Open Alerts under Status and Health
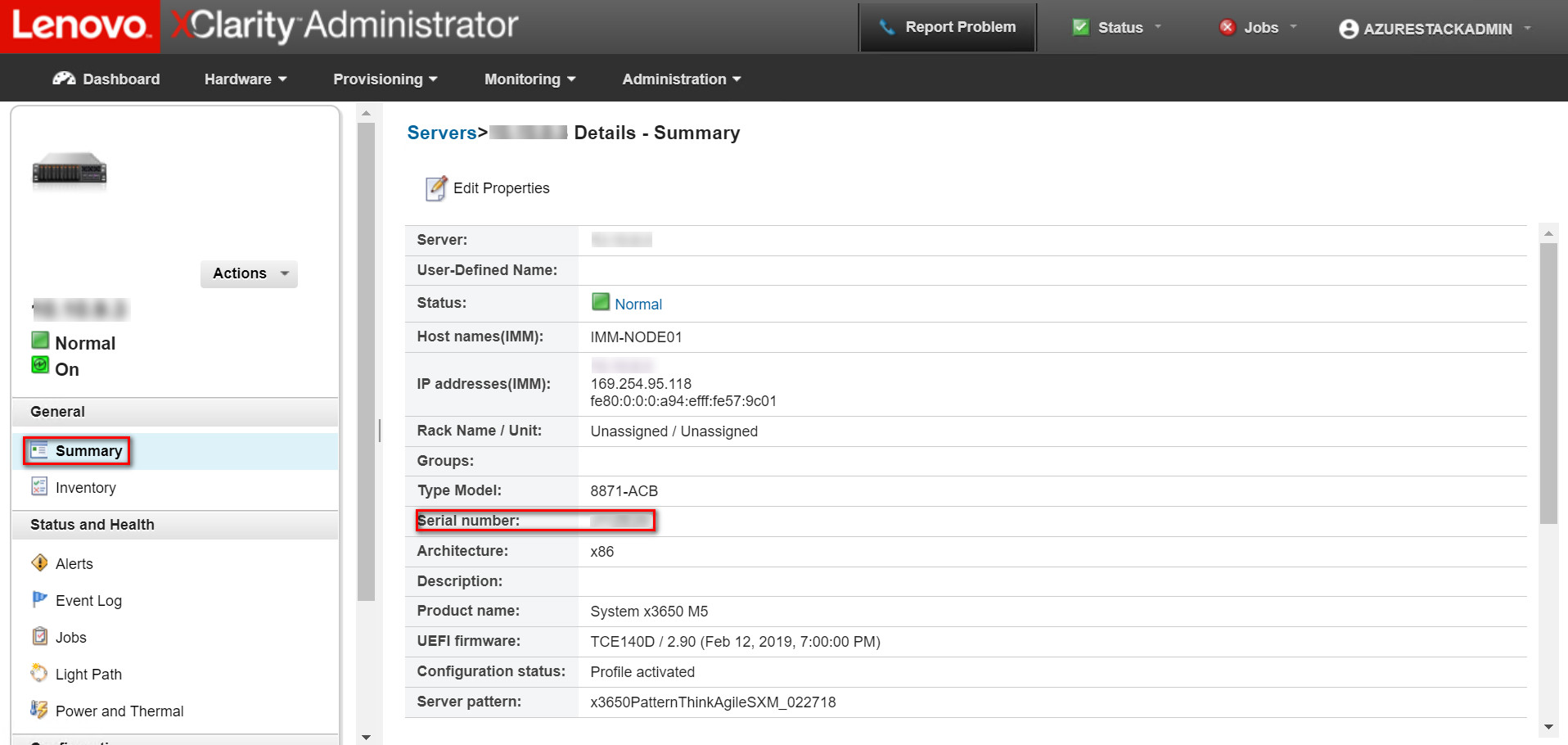1568x745 pixels. point(74,564)
